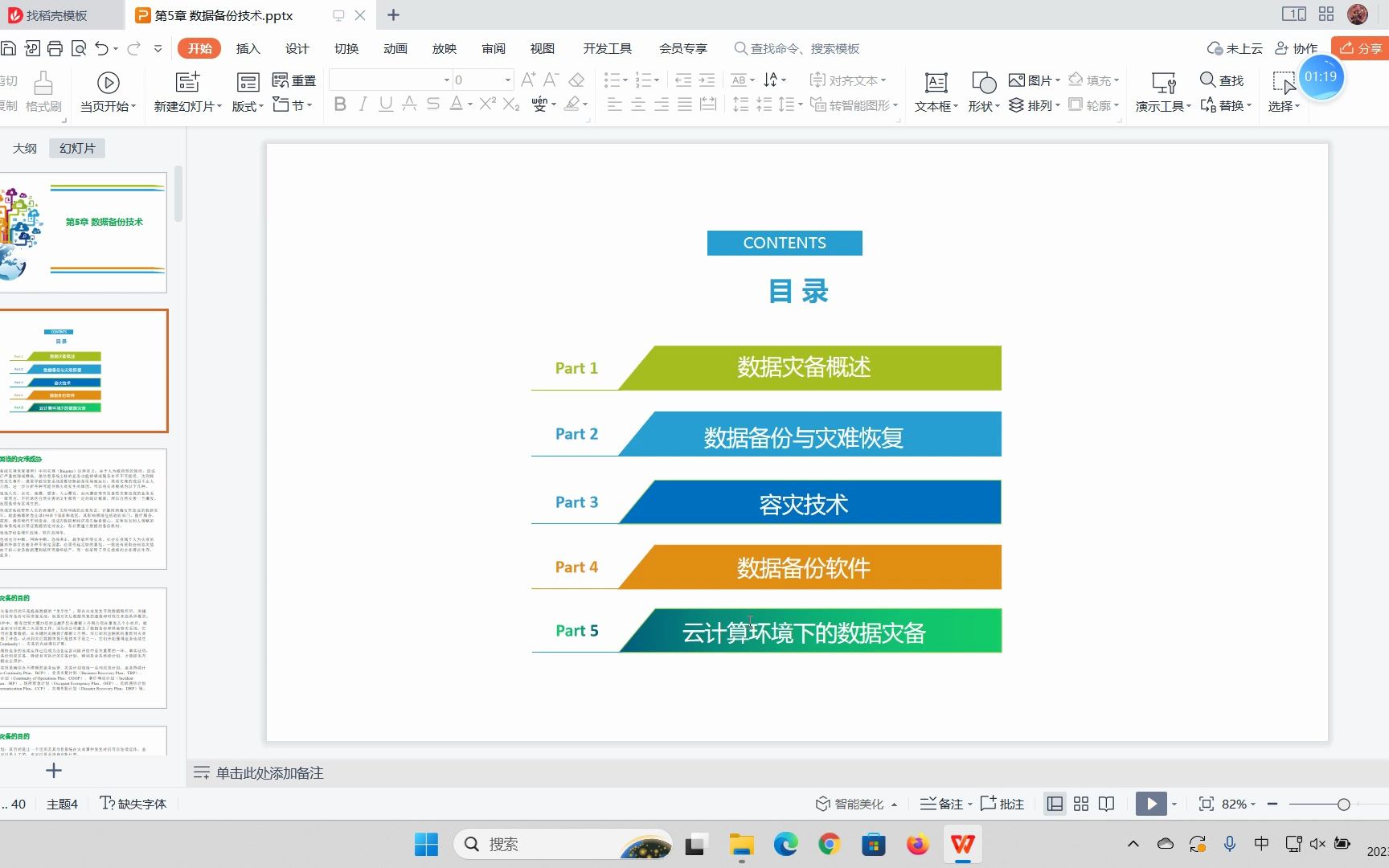Open the font size dropdown
Viewport: 1389px width, 868px height.
[x=508, y=80]
